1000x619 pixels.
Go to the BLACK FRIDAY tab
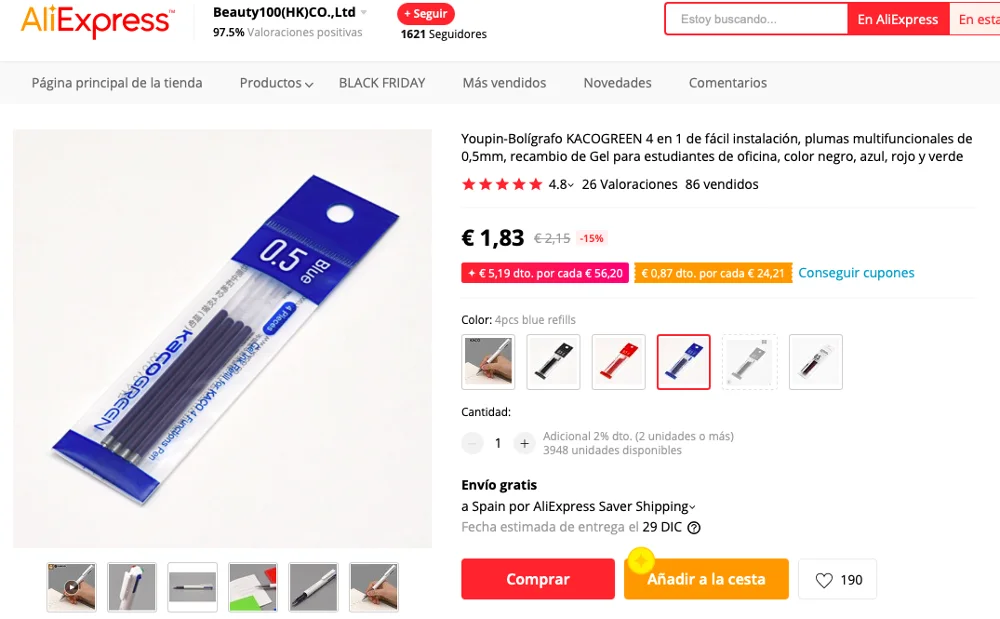coord(382,83)
